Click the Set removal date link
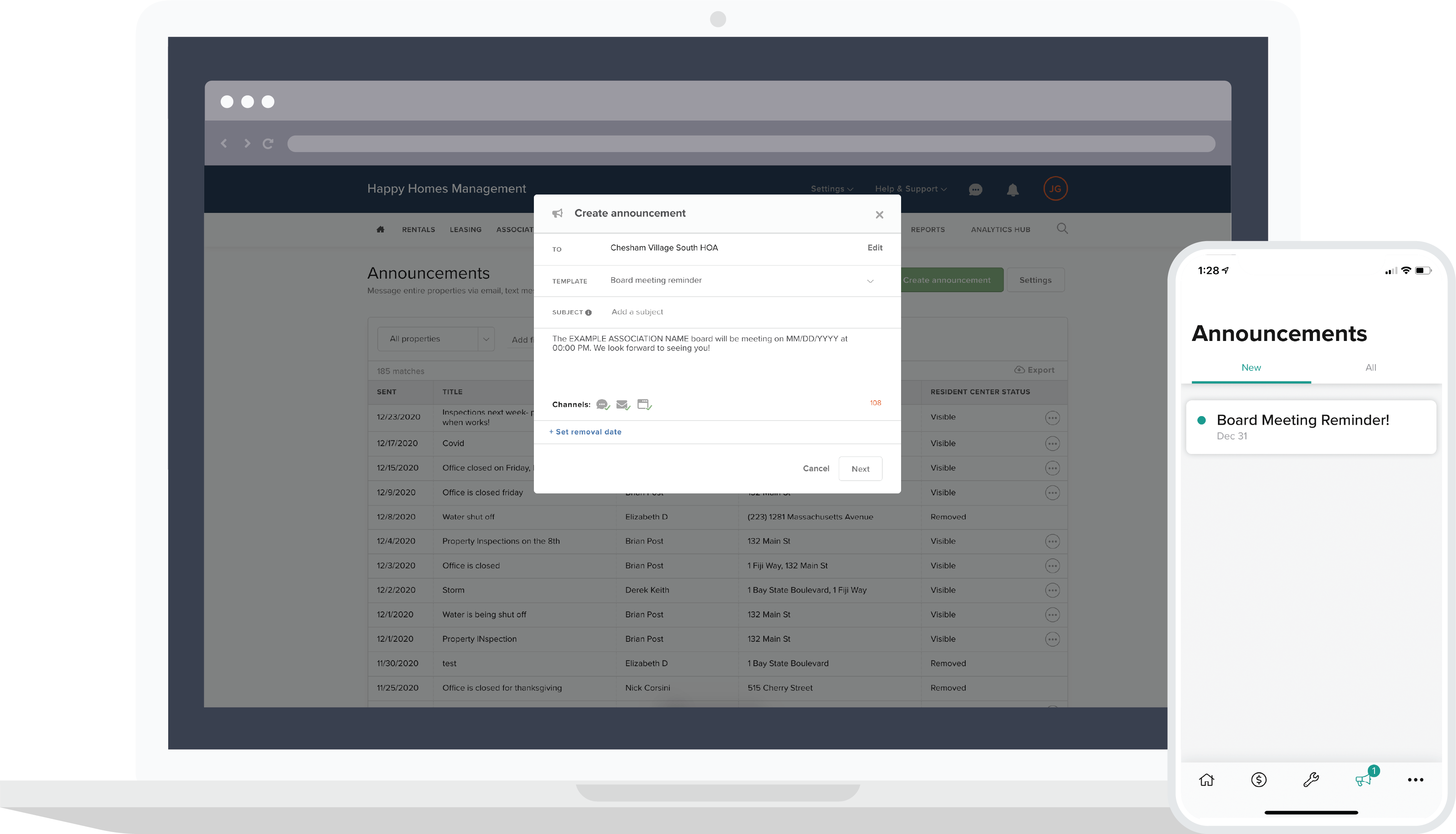The image size is (1456, 834). (585, 432)
